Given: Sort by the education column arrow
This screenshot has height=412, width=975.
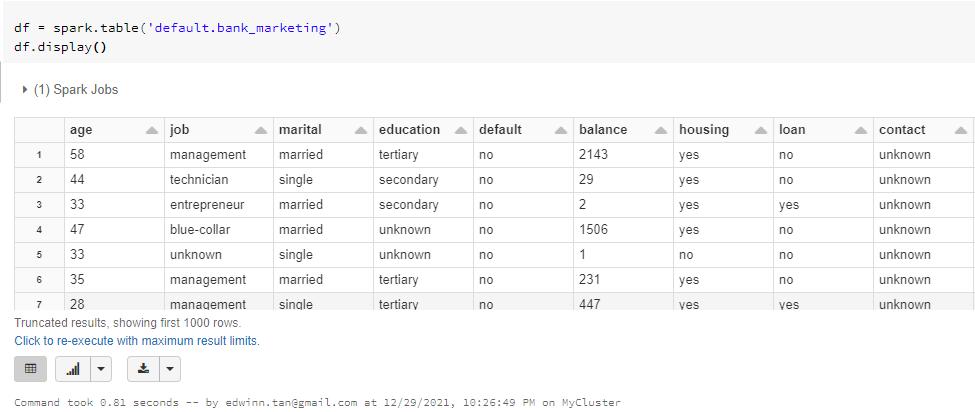Looking at the screenshot, I should pos(460,131).
